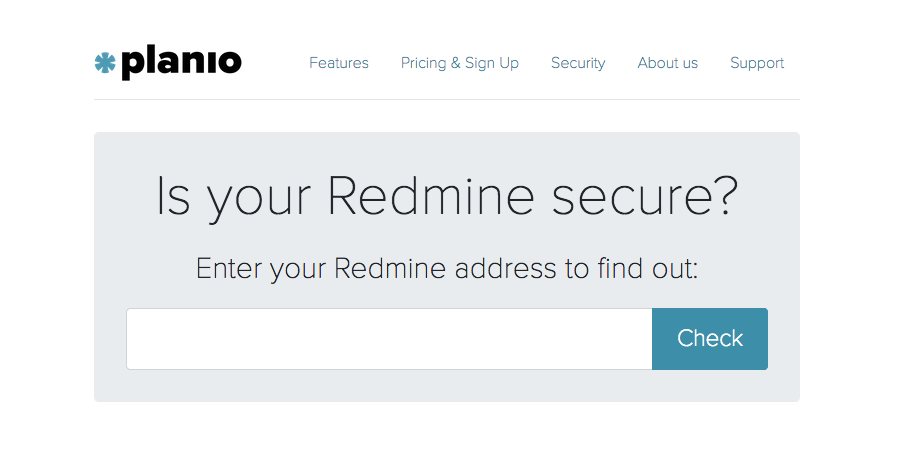
Task: Open the Security navigation link
Action: pyautogui.click(x=578, y=63)
